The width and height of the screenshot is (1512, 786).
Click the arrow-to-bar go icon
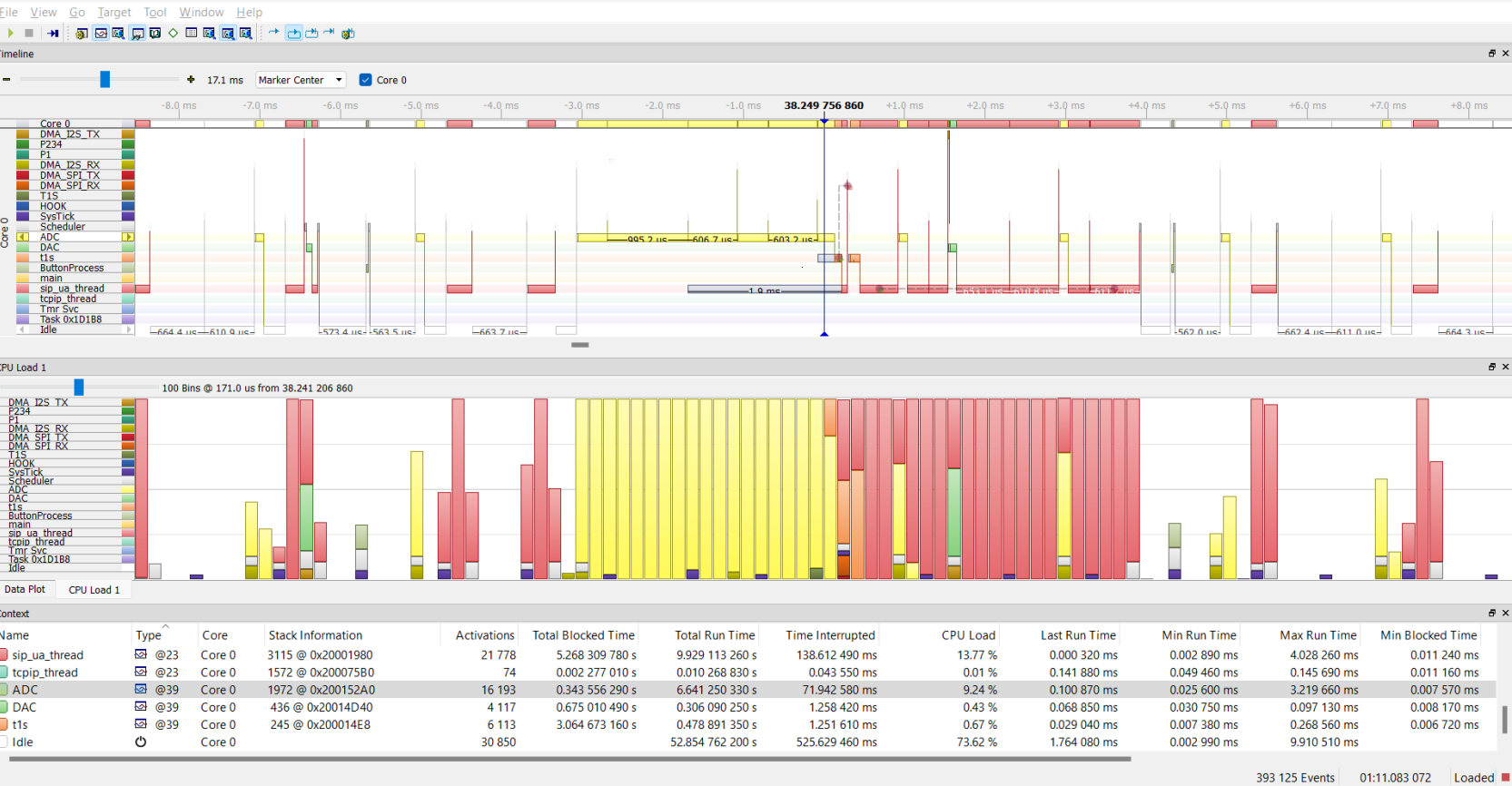click(330, 33)
